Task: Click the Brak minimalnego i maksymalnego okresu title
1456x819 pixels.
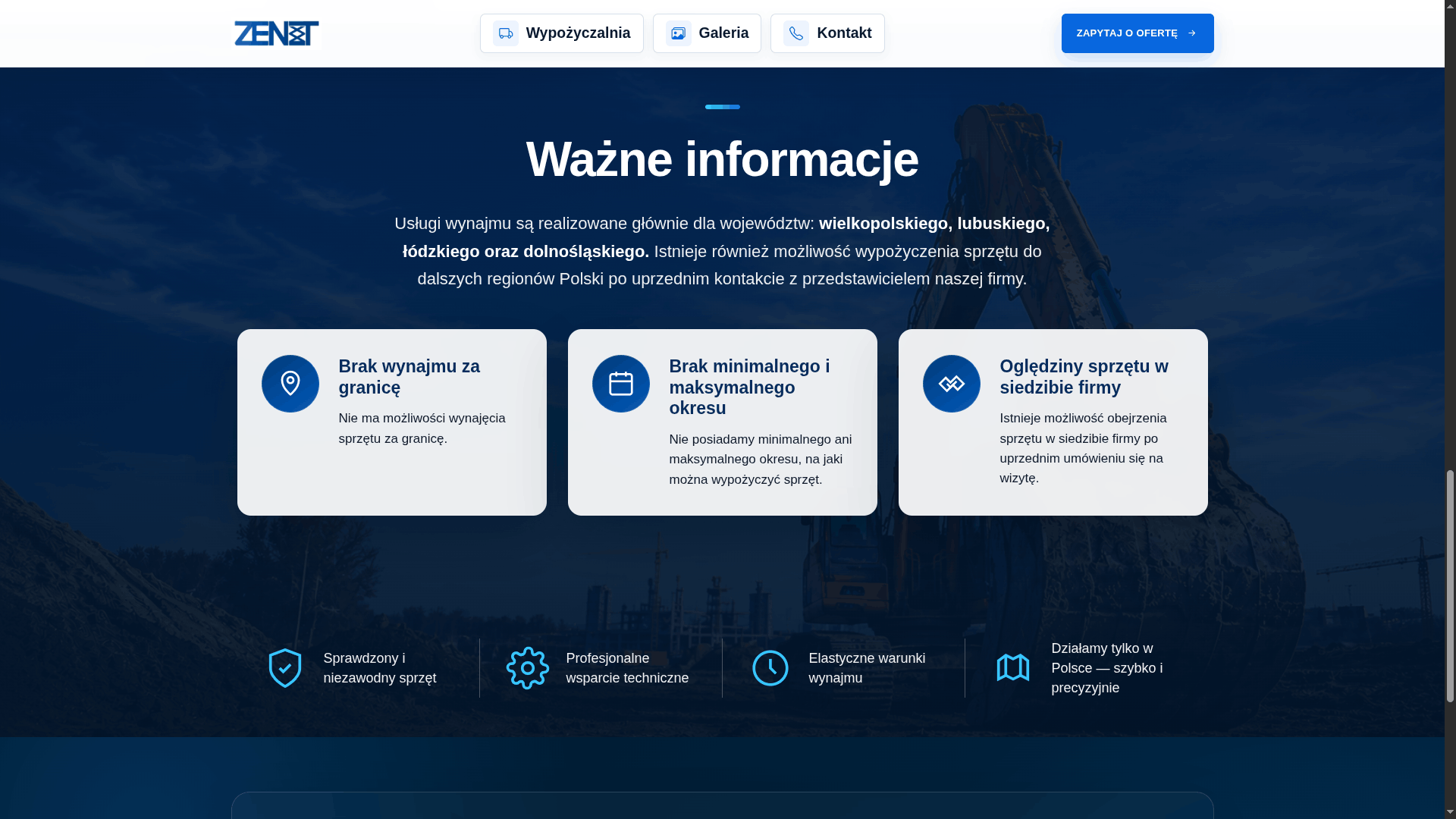Action: pyautogui.click(x=749, y=387)
